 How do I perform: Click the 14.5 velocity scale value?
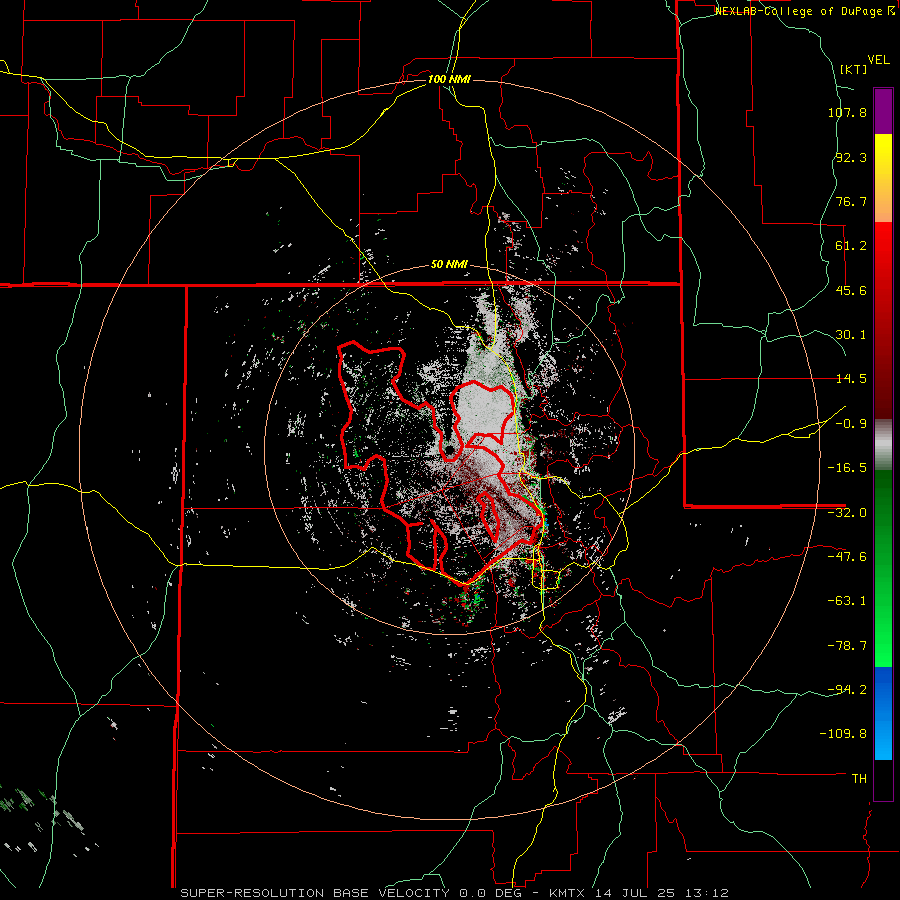[851, 379]
